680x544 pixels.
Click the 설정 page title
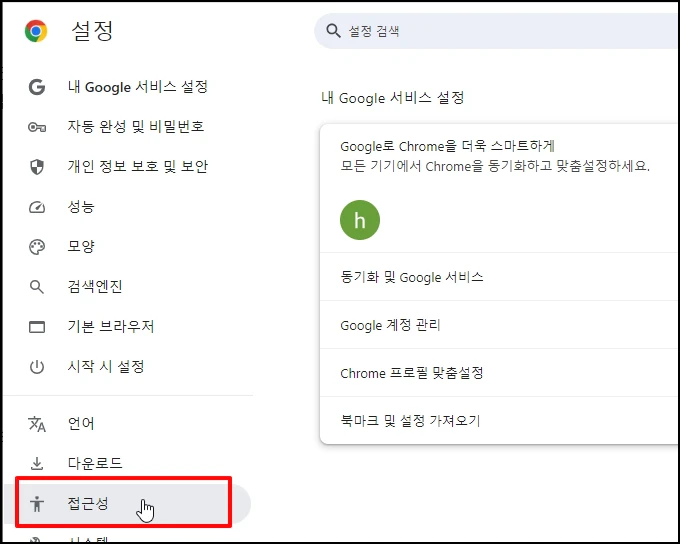click(92, 31)
